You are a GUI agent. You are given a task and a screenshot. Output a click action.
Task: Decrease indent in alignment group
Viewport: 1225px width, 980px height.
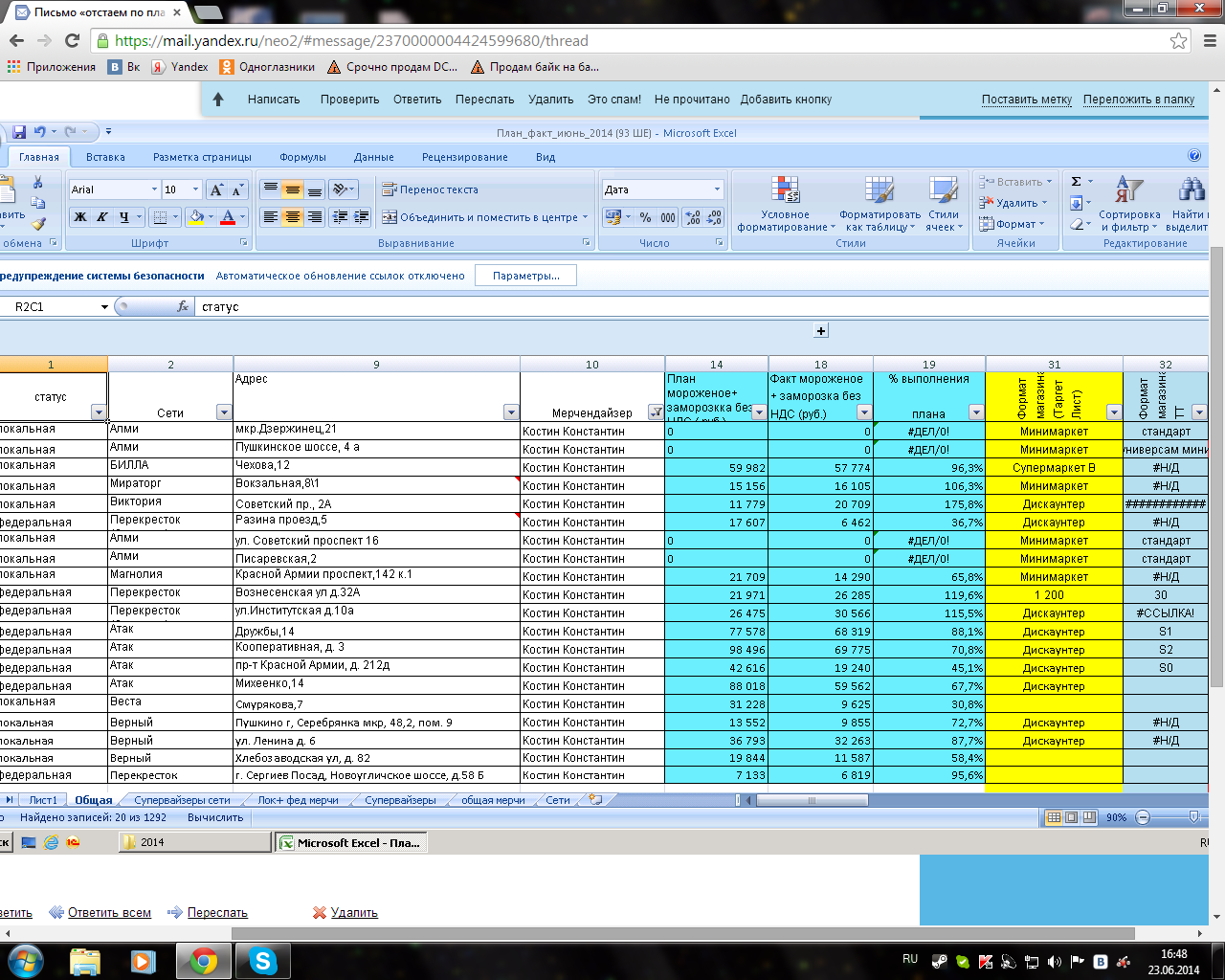pos(340,217)
